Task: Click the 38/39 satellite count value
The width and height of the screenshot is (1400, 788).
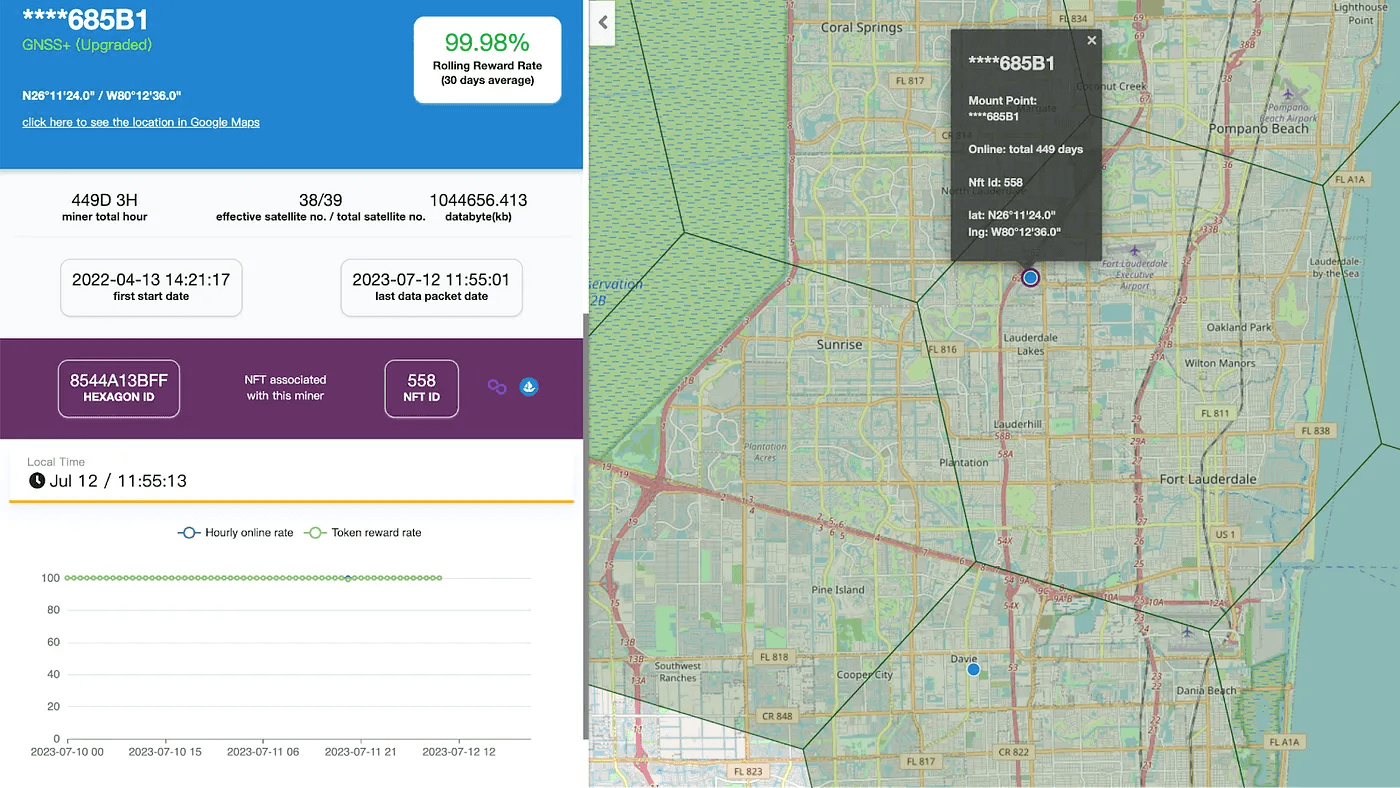Action: 321,200
